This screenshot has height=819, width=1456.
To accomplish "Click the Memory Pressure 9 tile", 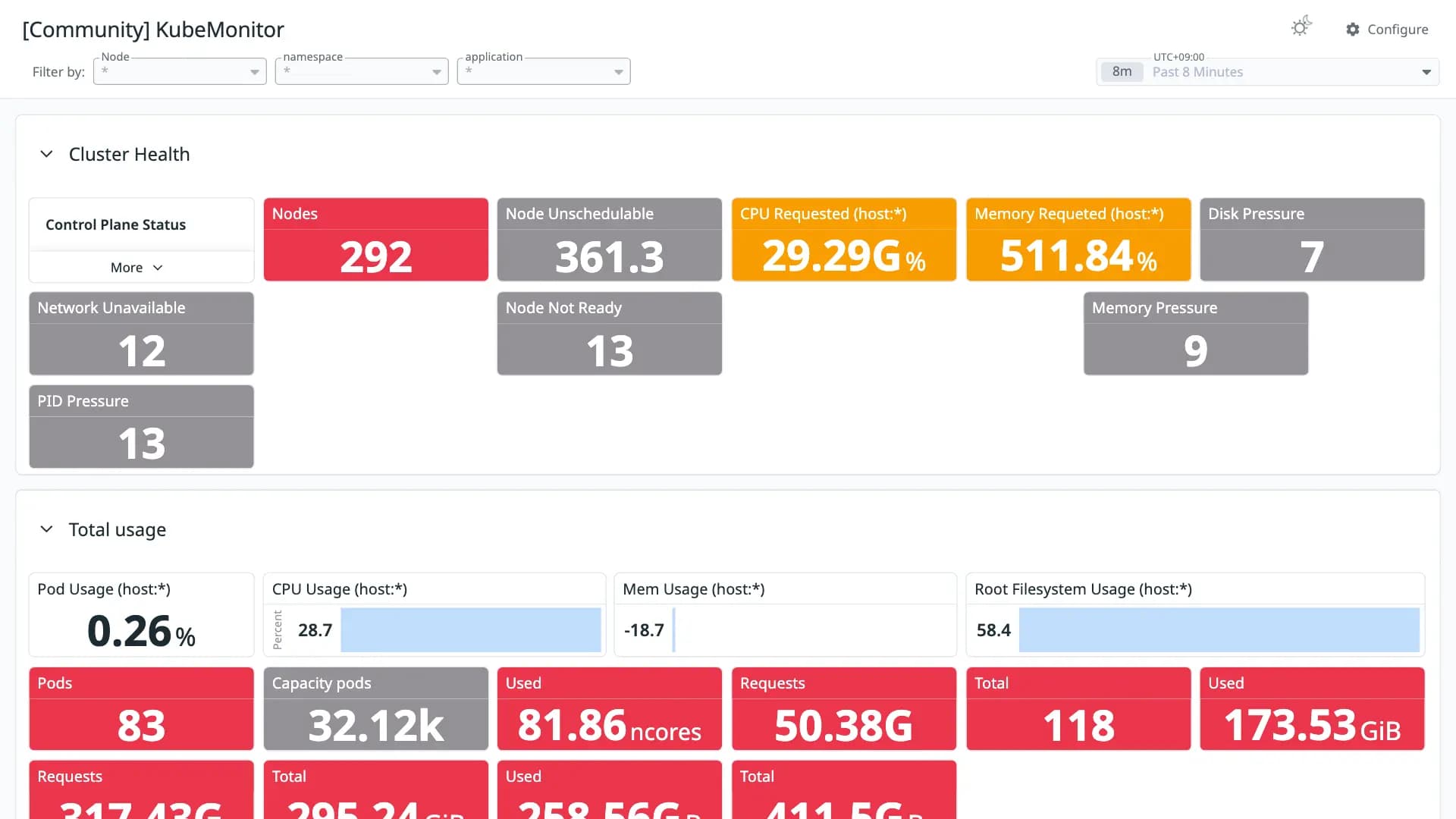I will pyautogui.click(x=1196, y=334).
